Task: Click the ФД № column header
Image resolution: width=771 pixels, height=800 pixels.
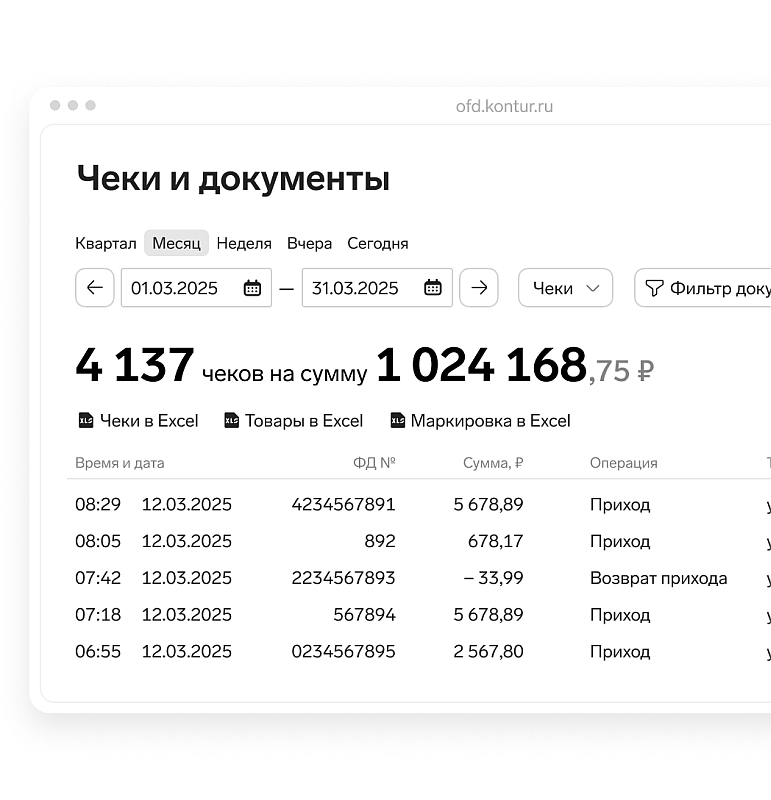Action: pyautogui.click(x=374, y=463)
